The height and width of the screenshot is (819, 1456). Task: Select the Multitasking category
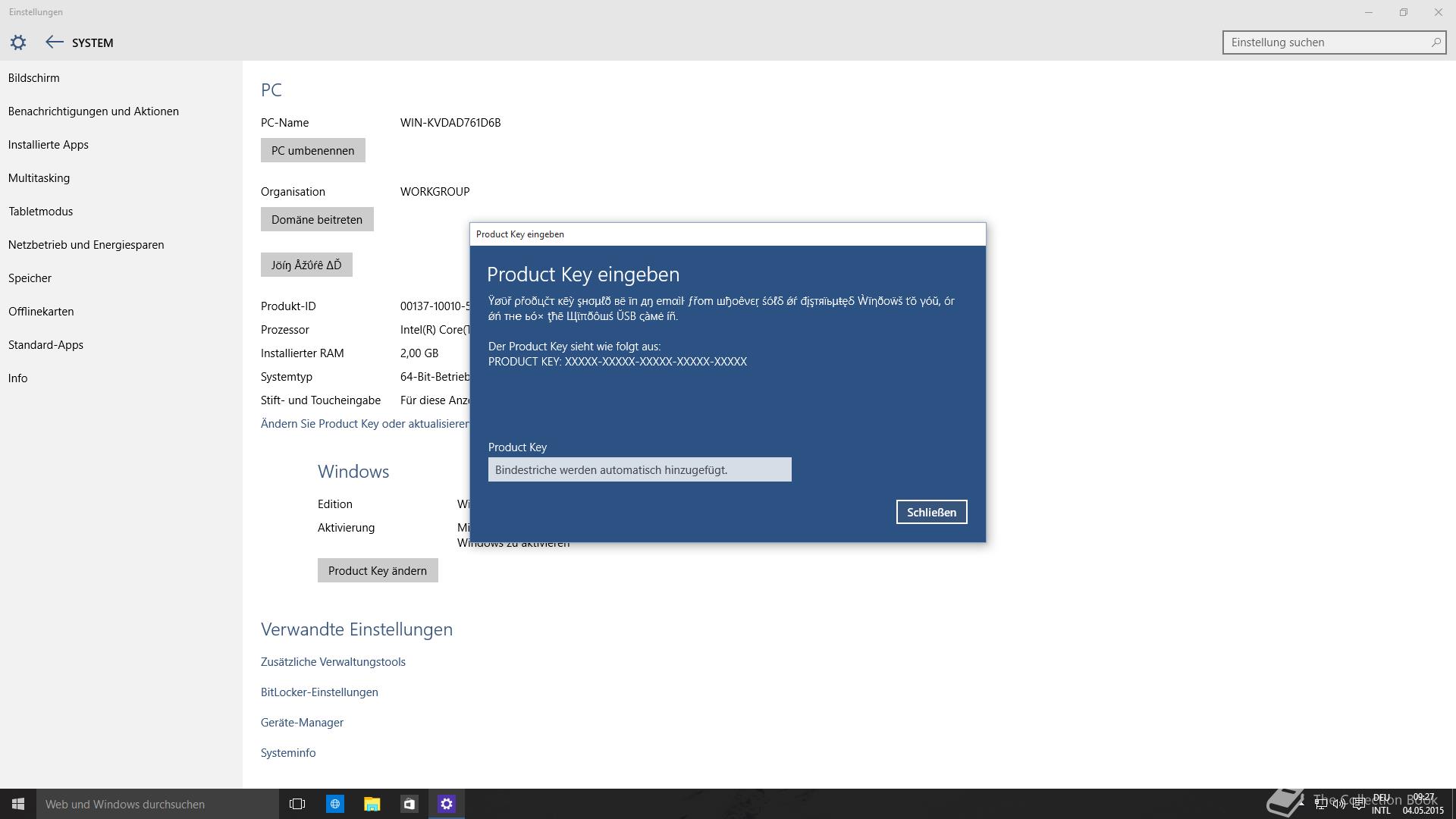[39, 178]
